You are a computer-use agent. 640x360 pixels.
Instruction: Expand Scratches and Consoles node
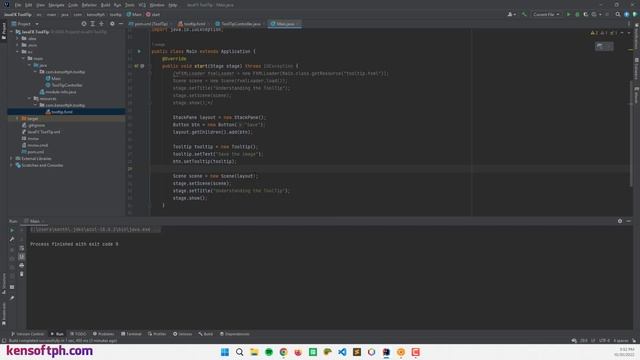(11, 165)
